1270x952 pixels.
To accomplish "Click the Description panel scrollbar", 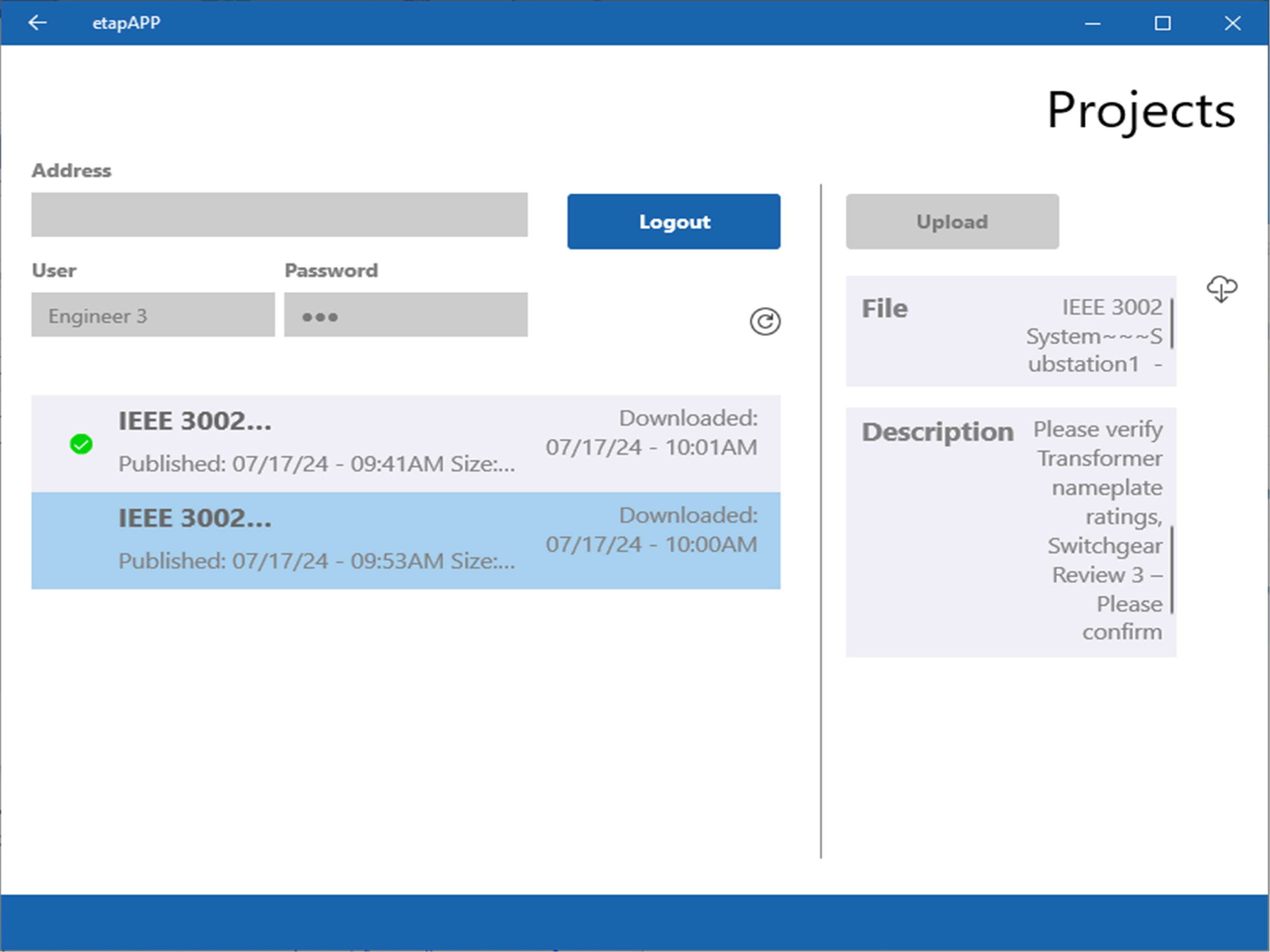I will (x=1171, y=569).
